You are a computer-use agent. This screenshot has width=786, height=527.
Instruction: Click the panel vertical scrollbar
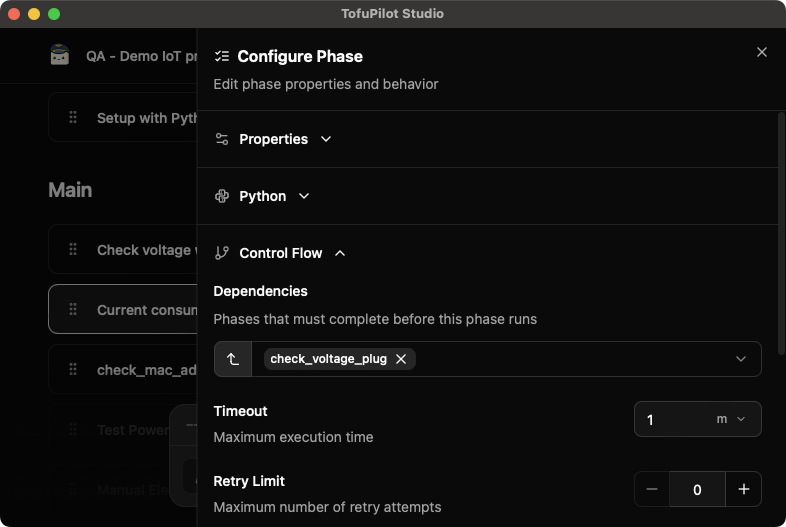pos(781,234)
